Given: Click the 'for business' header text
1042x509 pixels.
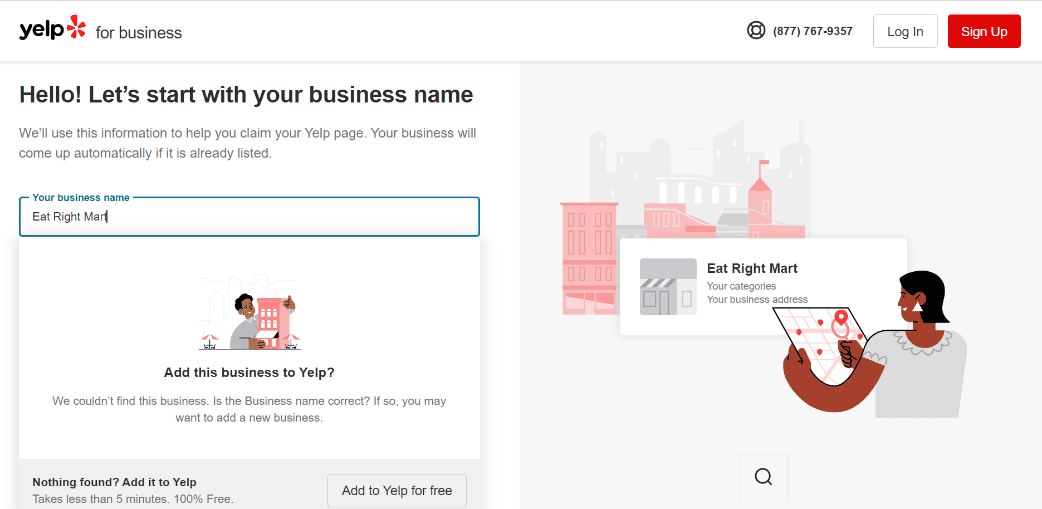Looking at the screenshot, I should [x=139, y=33].
